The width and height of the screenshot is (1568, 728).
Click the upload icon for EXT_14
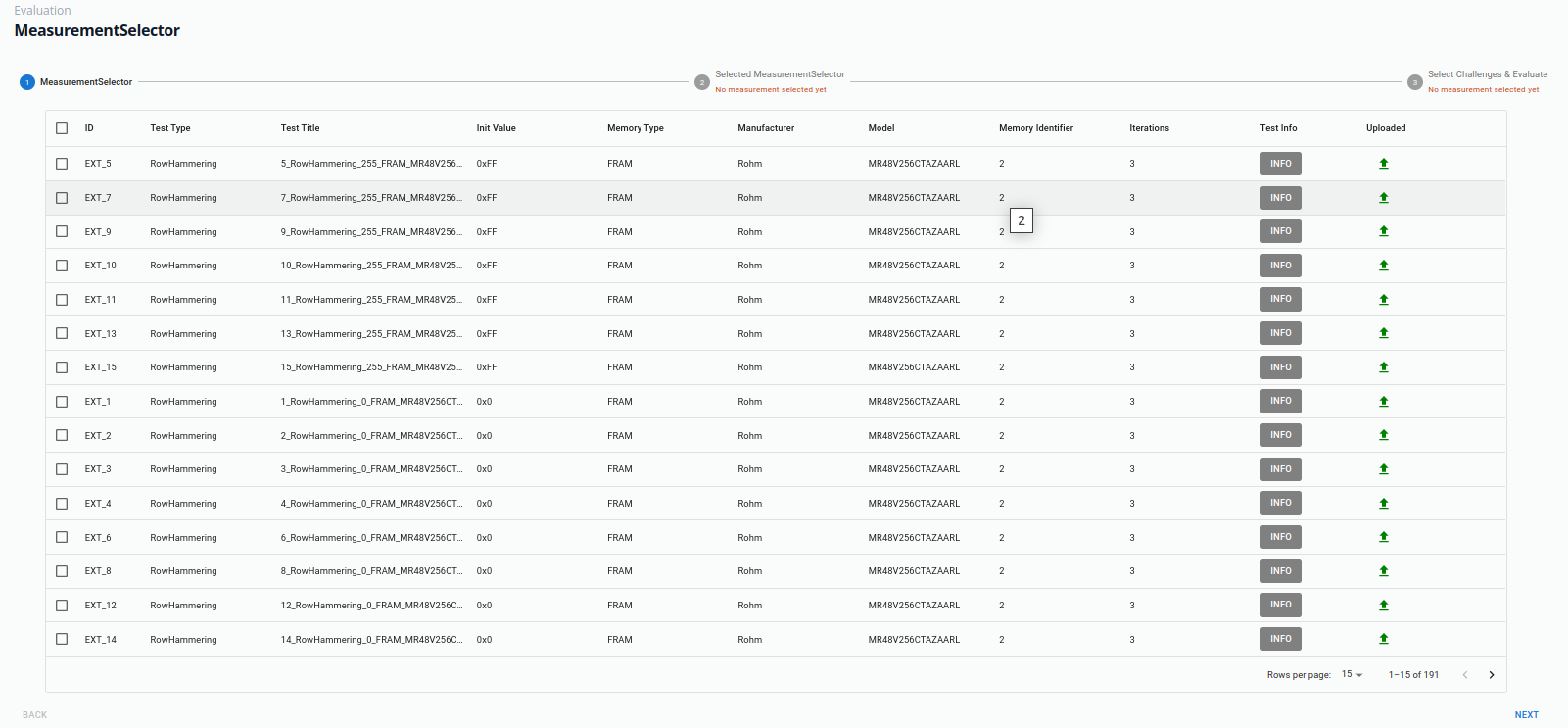point(1383,639)
